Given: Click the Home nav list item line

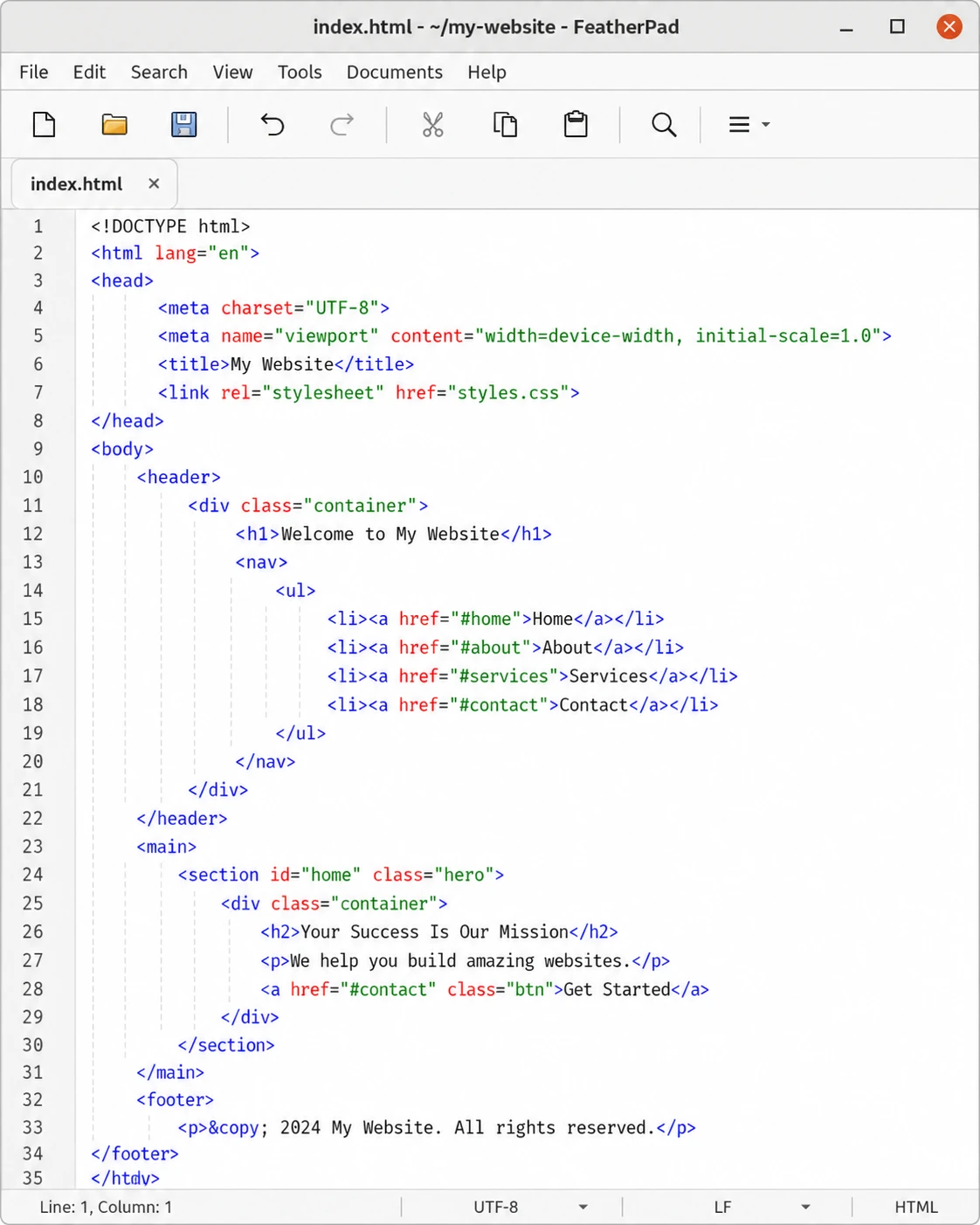Looking at the screenshot, I should pyautogui.click(x=495, y=619).
